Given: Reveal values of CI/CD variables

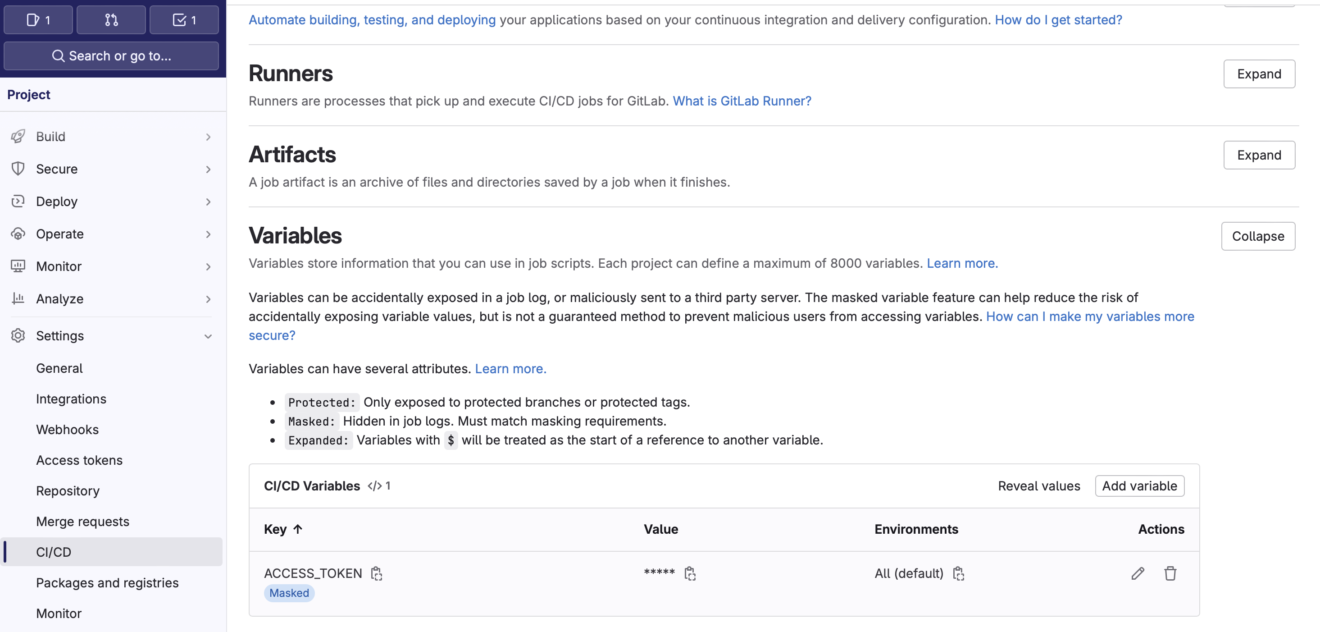Looking at the screenshot, I should pyautogui.click(x=1038, y=485).
